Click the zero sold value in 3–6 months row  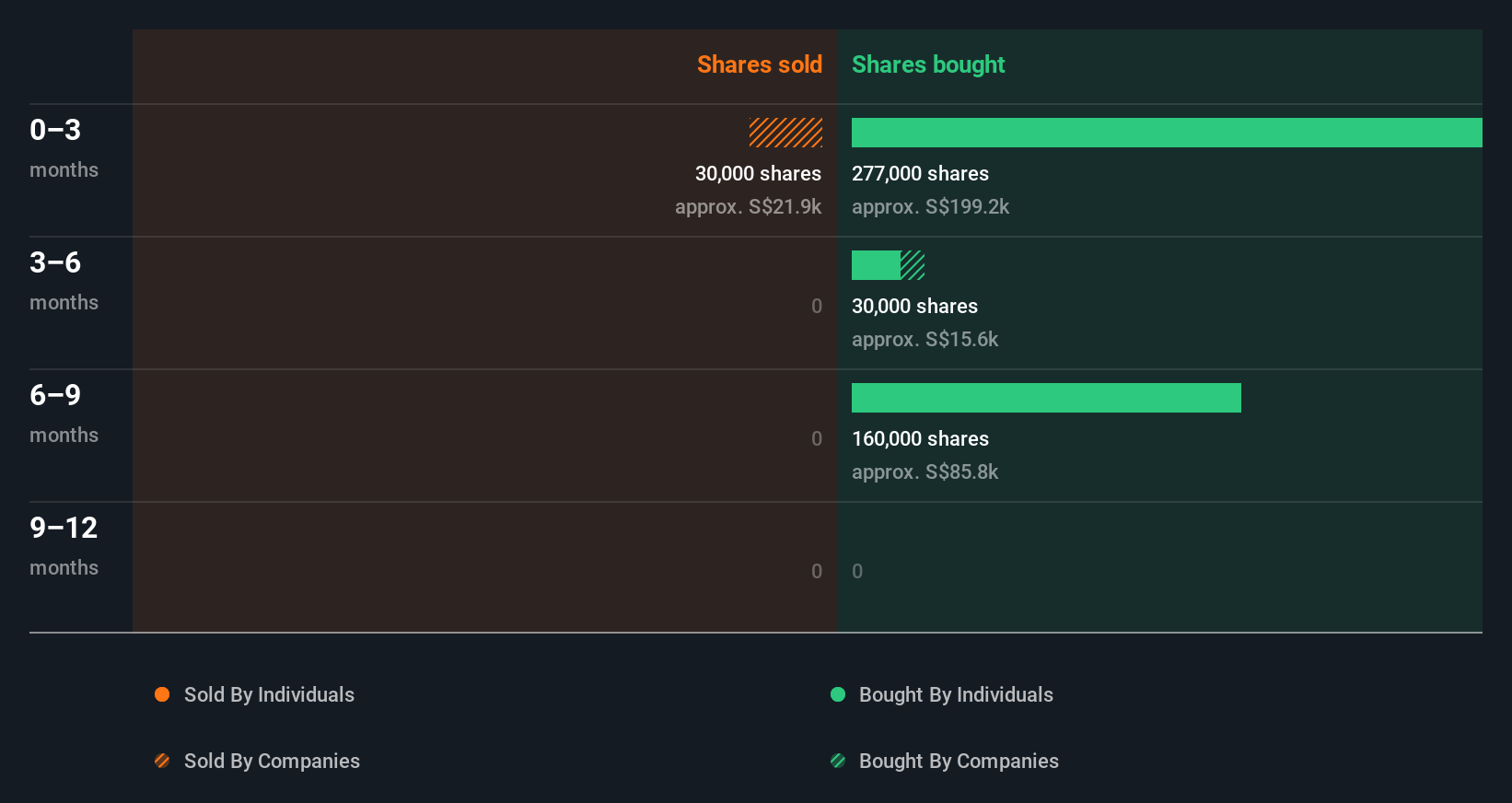click(x=817, y=306)
